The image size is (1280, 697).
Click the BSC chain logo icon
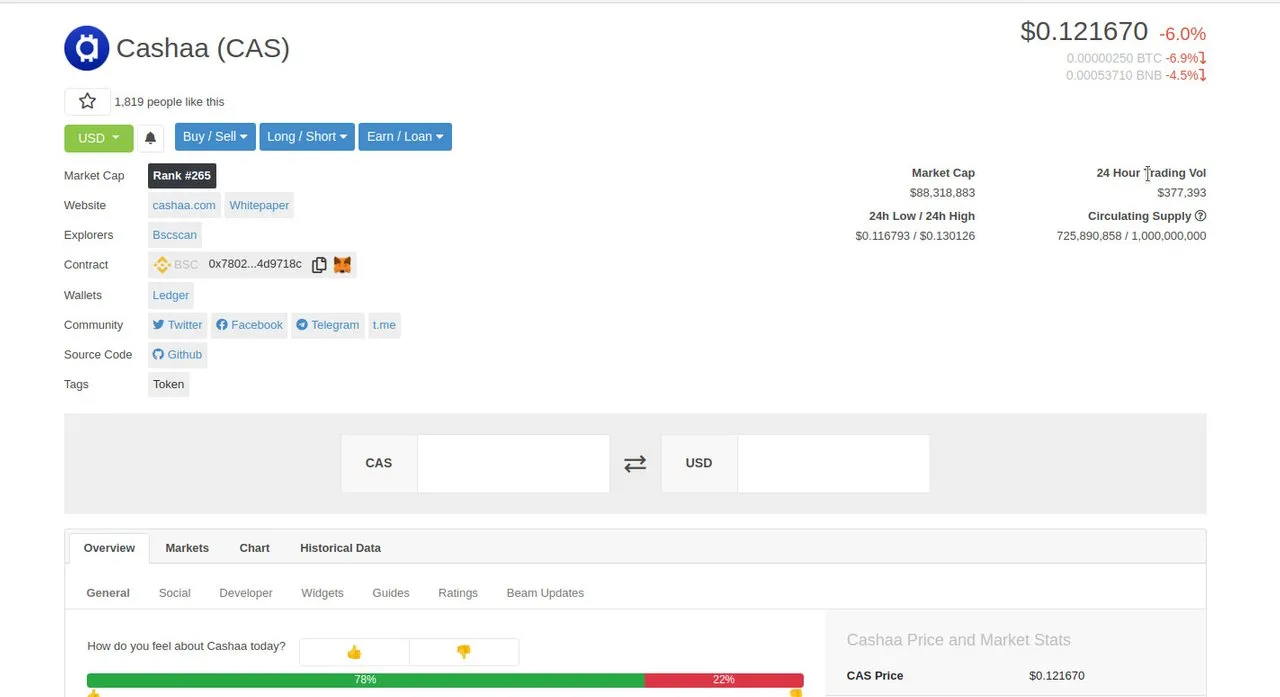[162, 265]
